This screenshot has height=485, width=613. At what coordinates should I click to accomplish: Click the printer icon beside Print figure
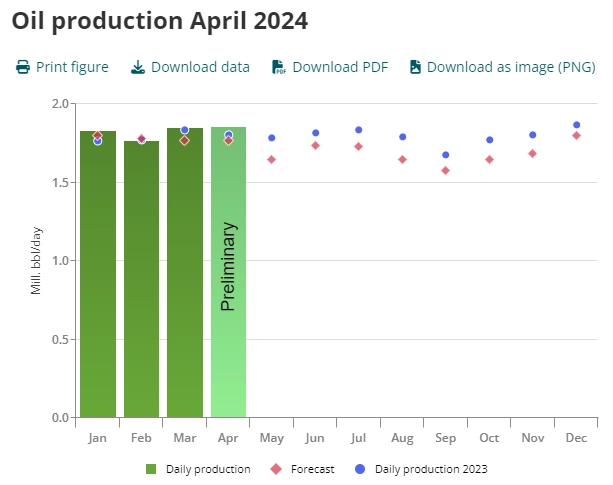point(22,67)
